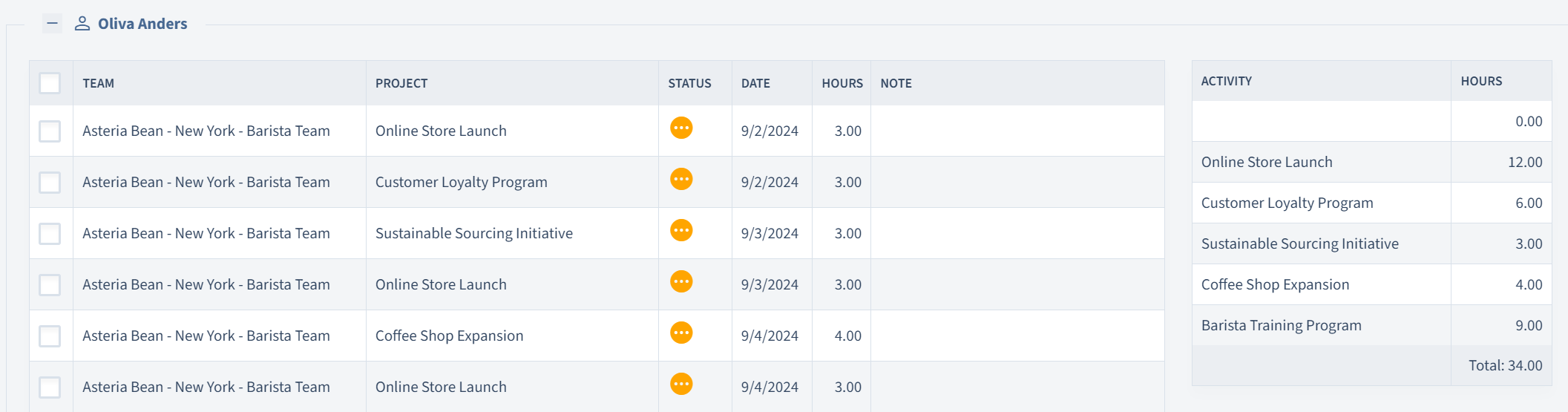
Task: Click pending status icon for Customer Loyalty Program
Action: (x=681, y=179)
